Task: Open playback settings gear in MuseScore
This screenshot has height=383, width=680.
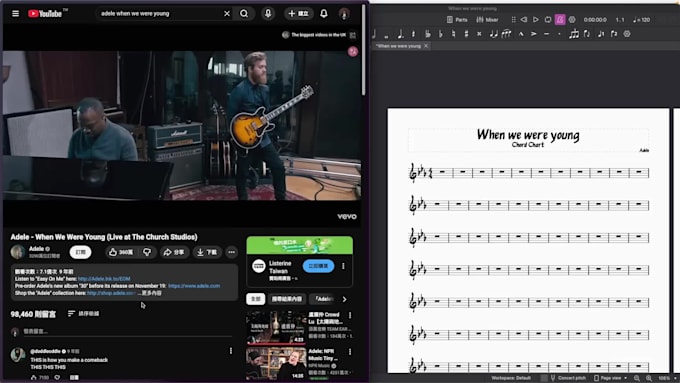Action: point(572,20)
